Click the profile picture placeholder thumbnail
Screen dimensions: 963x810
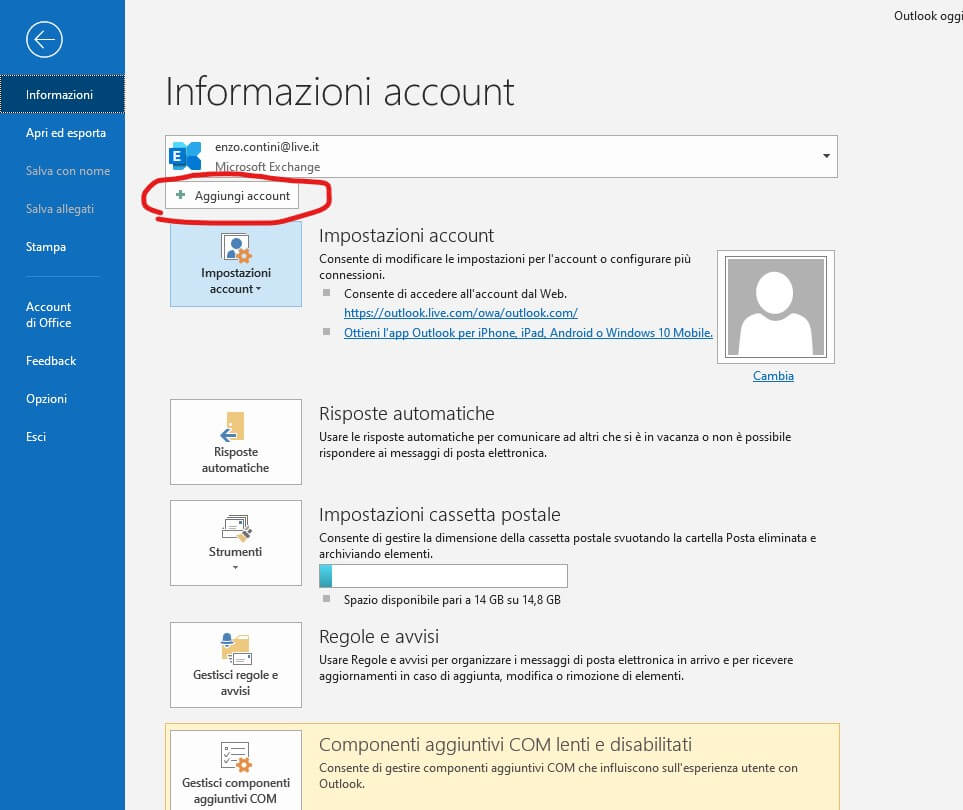coord(776,307)
